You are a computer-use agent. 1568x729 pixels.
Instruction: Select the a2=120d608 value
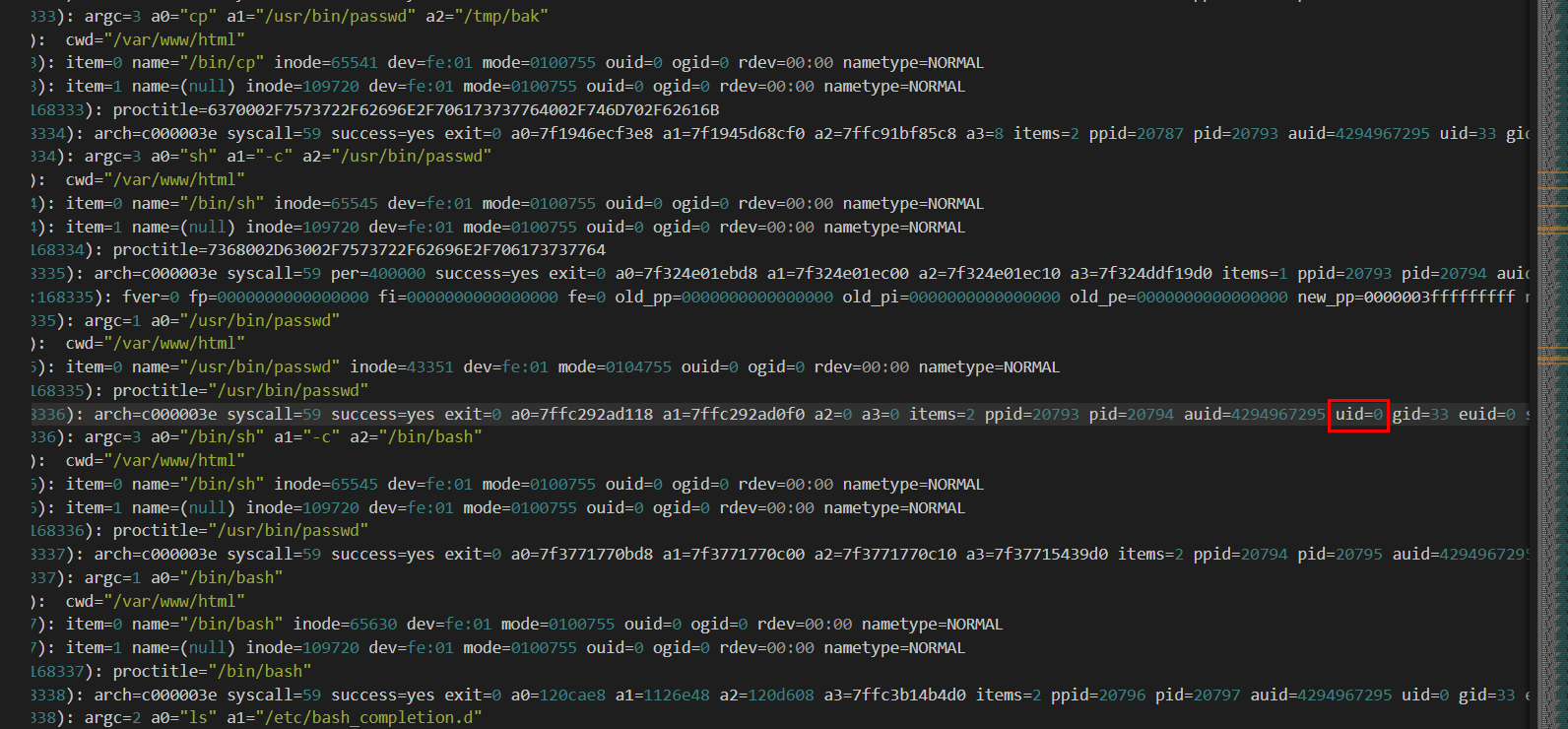coord(767,695)
